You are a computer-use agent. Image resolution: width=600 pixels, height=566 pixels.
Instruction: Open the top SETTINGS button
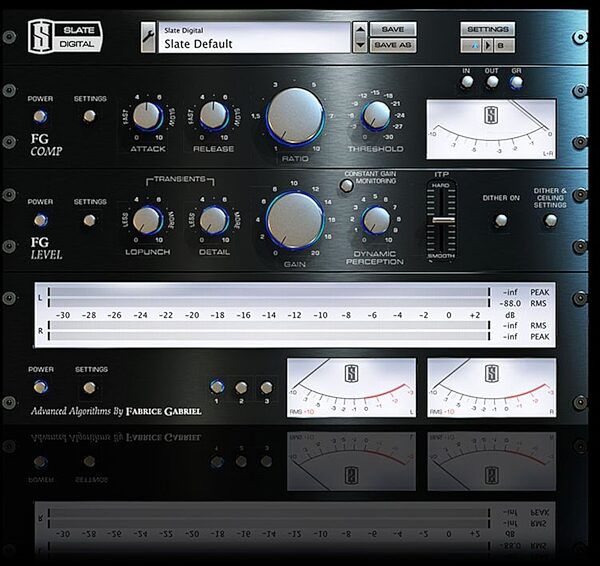tap(488, 29)
